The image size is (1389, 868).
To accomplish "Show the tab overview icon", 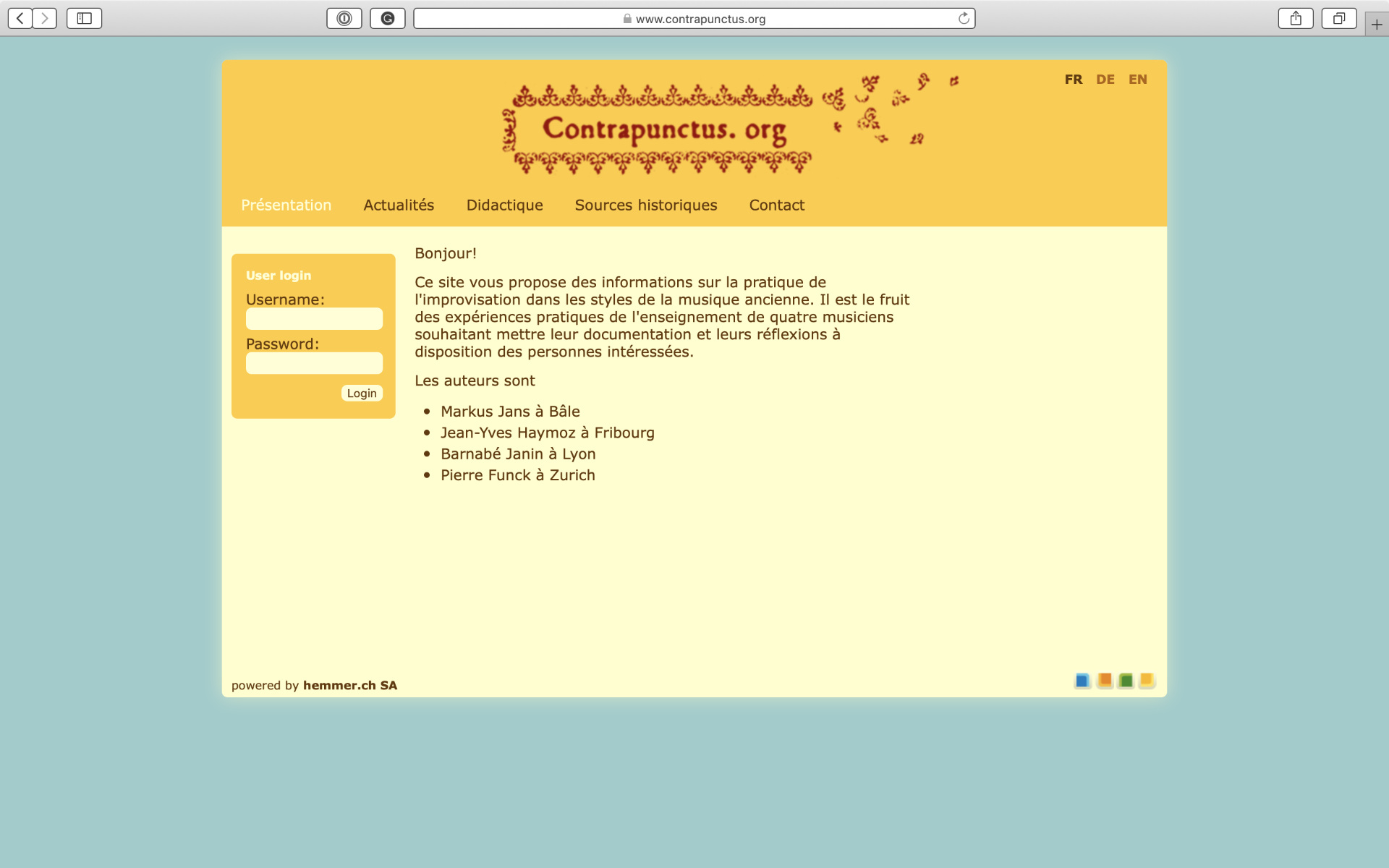I will point(1339,19).
